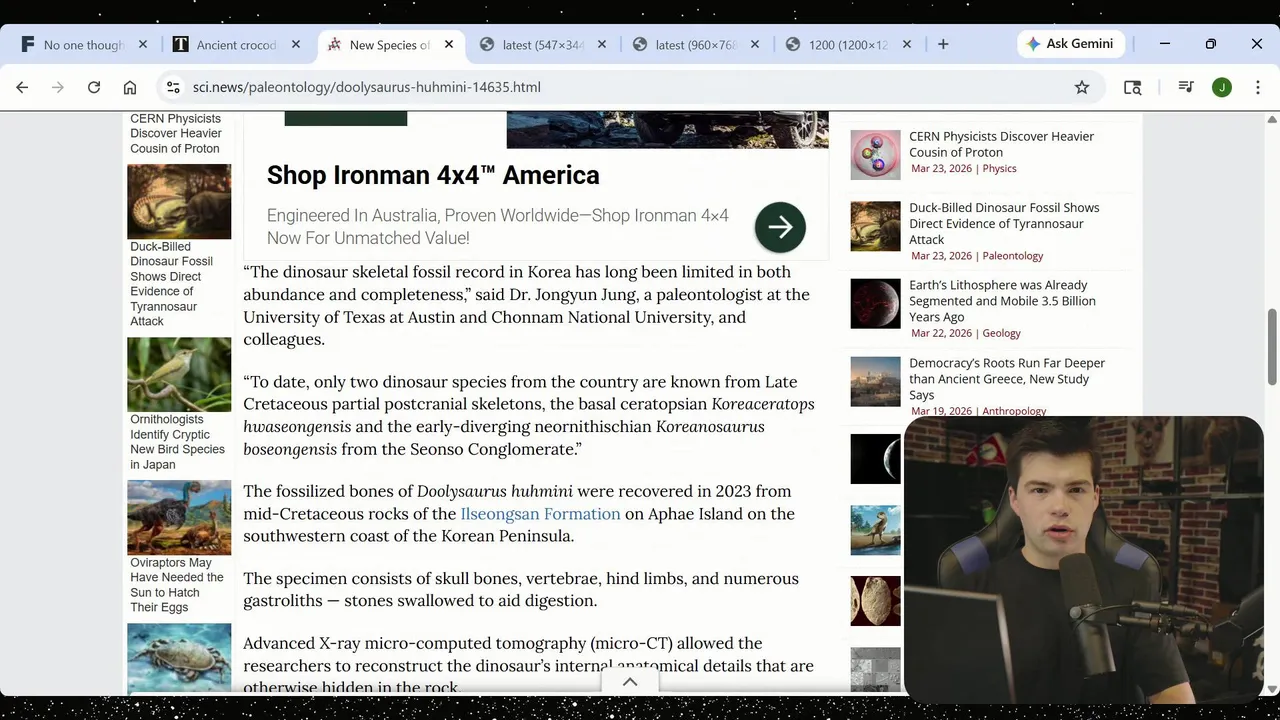
Task: Open the Chrome three-dot menu
Action: 1258,87
